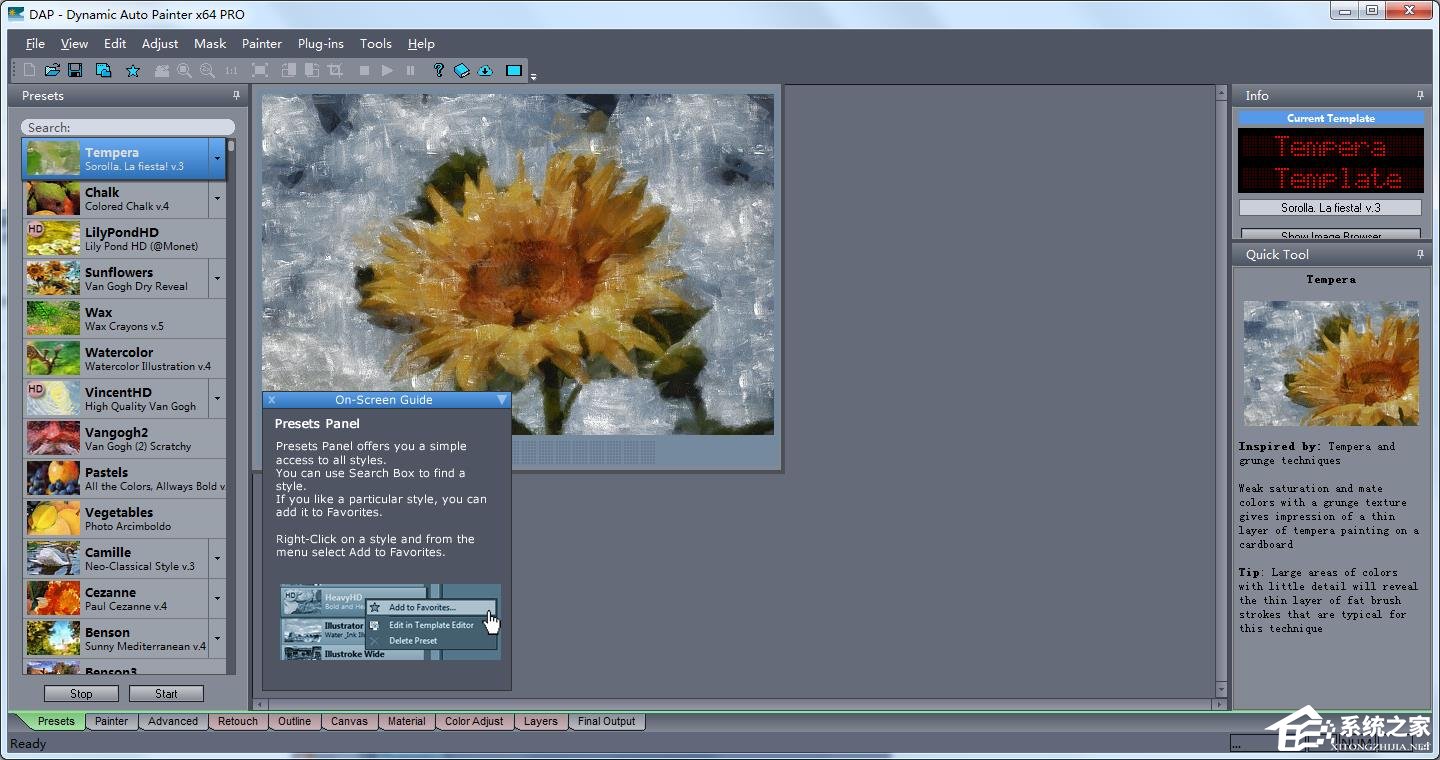Click the Stop square toolbar icon
The image size is (1440, 760).
click(x=364, y=70)
